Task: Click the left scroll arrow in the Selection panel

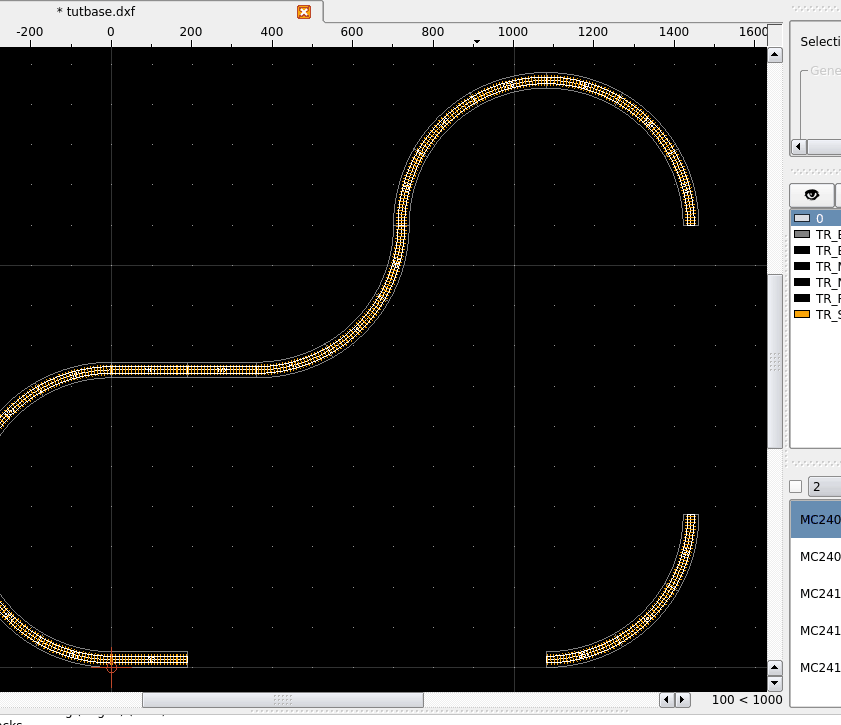Action: [798, 147]
